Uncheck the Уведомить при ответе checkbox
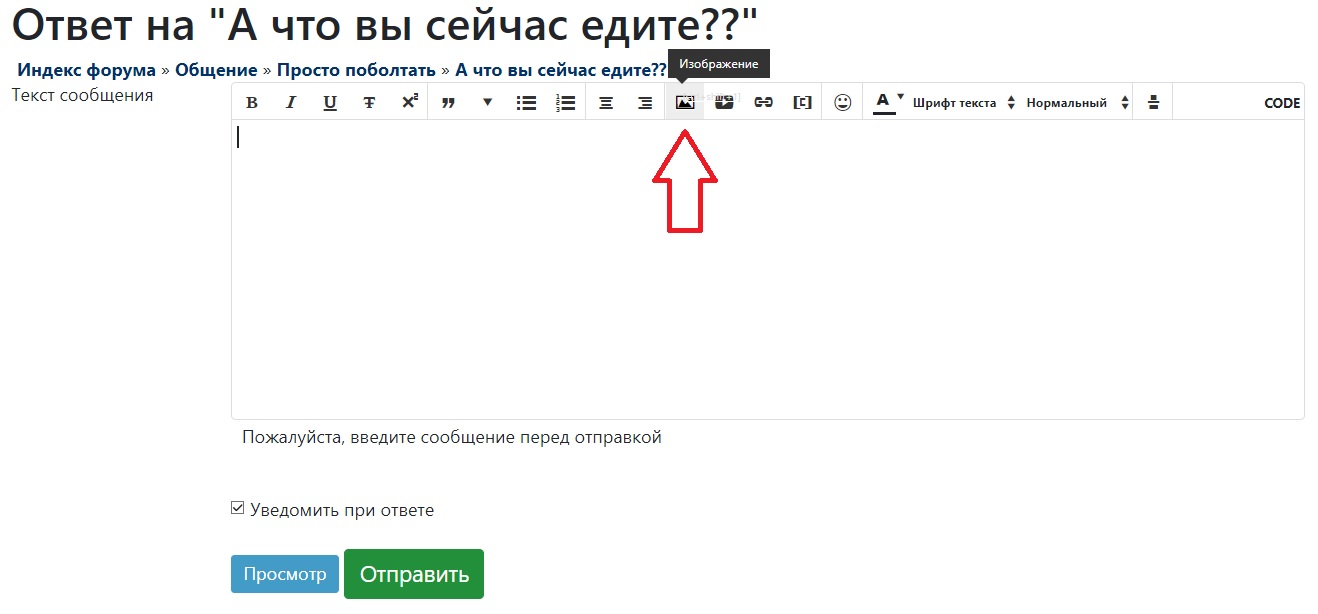The width and height of the screenshot is (1318, 614). click(x=238, y=509)
